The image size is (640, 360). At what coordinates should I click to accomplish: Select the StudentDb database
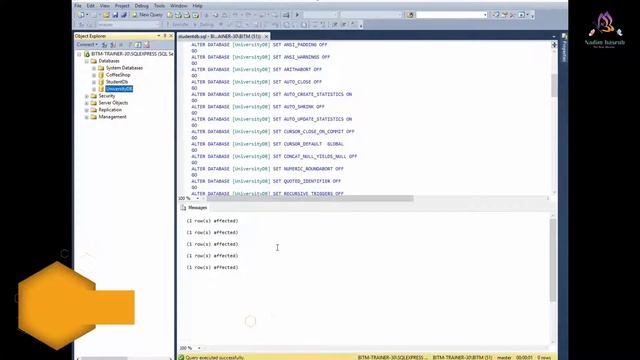point(117,82)
